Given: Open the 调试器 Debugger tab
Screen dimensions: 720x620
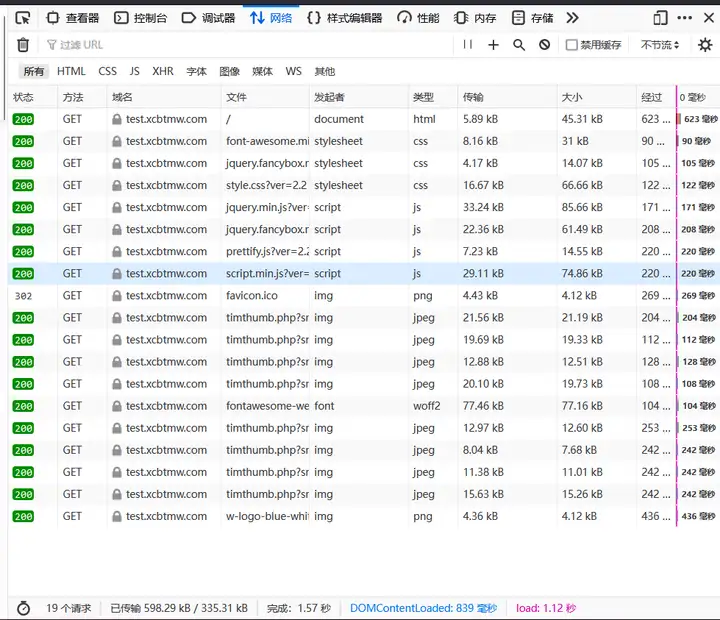Looking at the screenshot, I should click(x=208, y=18).
